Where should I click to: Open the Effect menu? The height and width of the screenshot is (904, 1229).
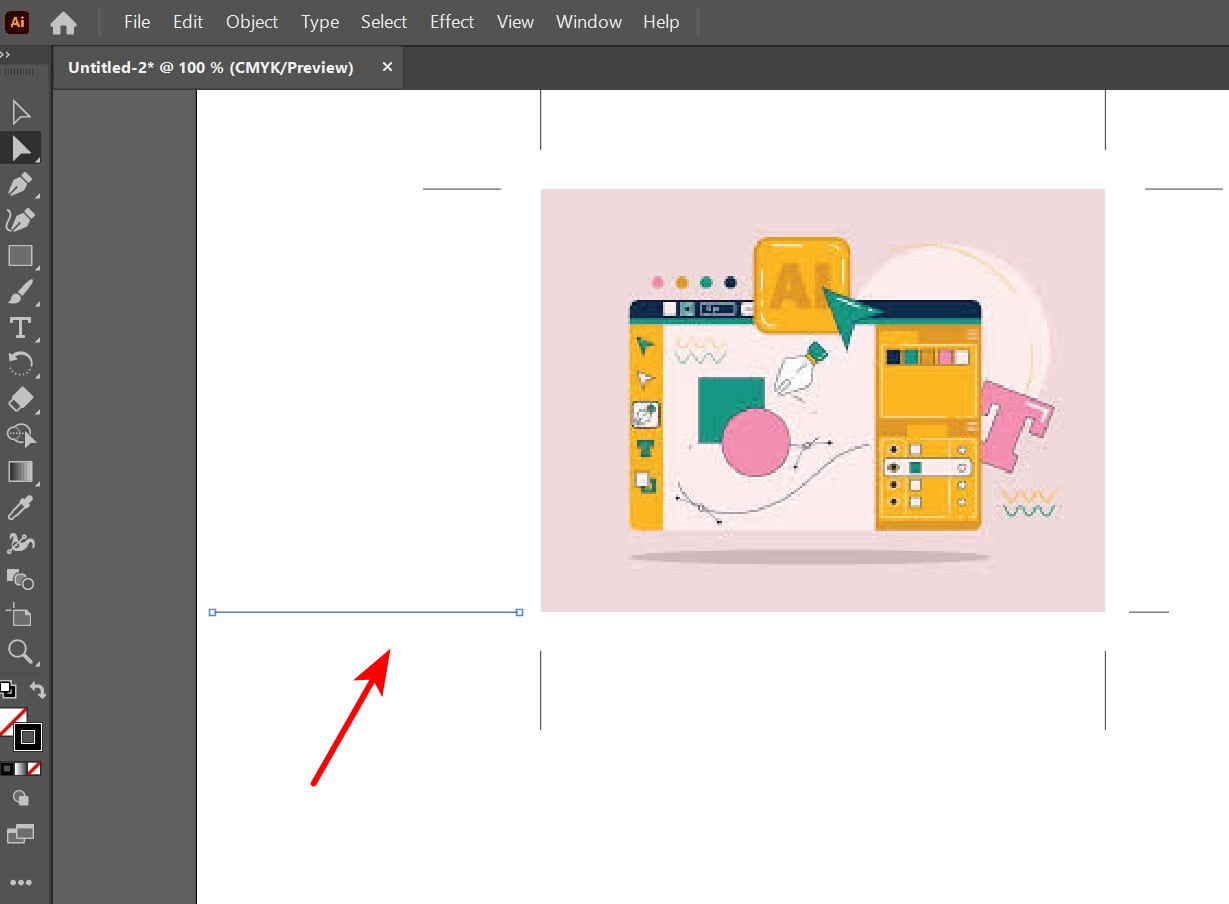(x=451, y=21)
